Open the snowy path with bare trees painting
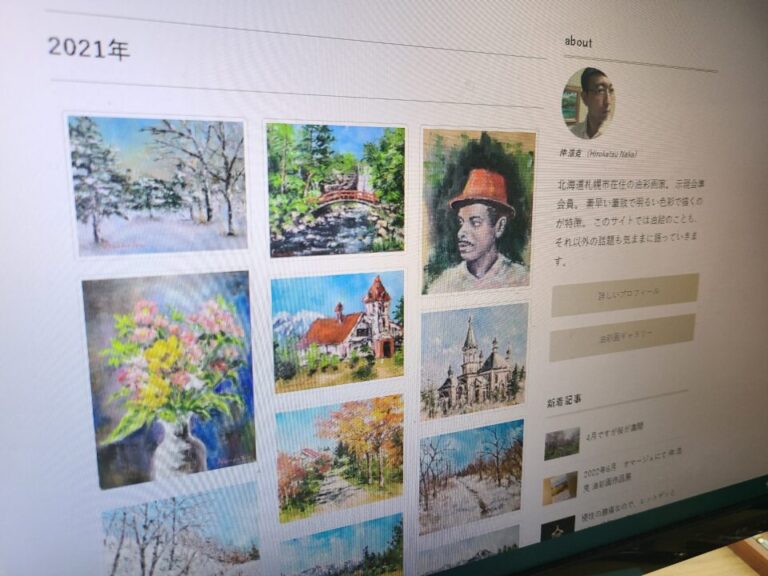 pos(471,476)
